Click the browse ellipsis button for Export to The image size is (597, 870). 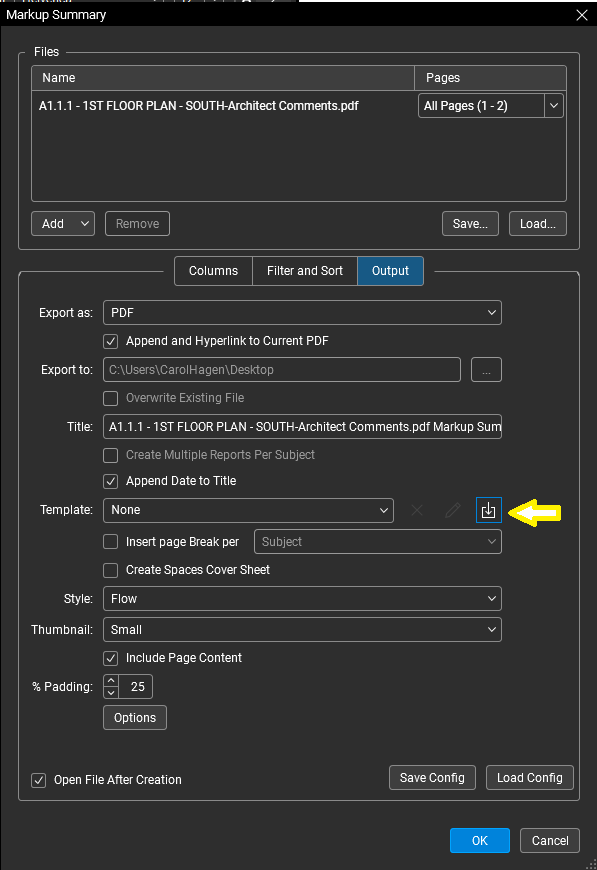pos(486,370)
